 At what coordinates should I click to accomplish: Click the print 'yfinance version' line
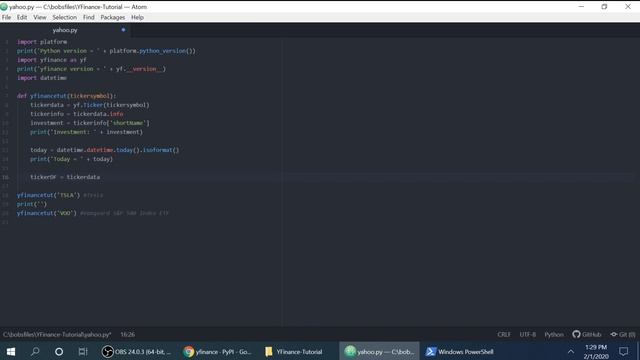tap(91, 69)
